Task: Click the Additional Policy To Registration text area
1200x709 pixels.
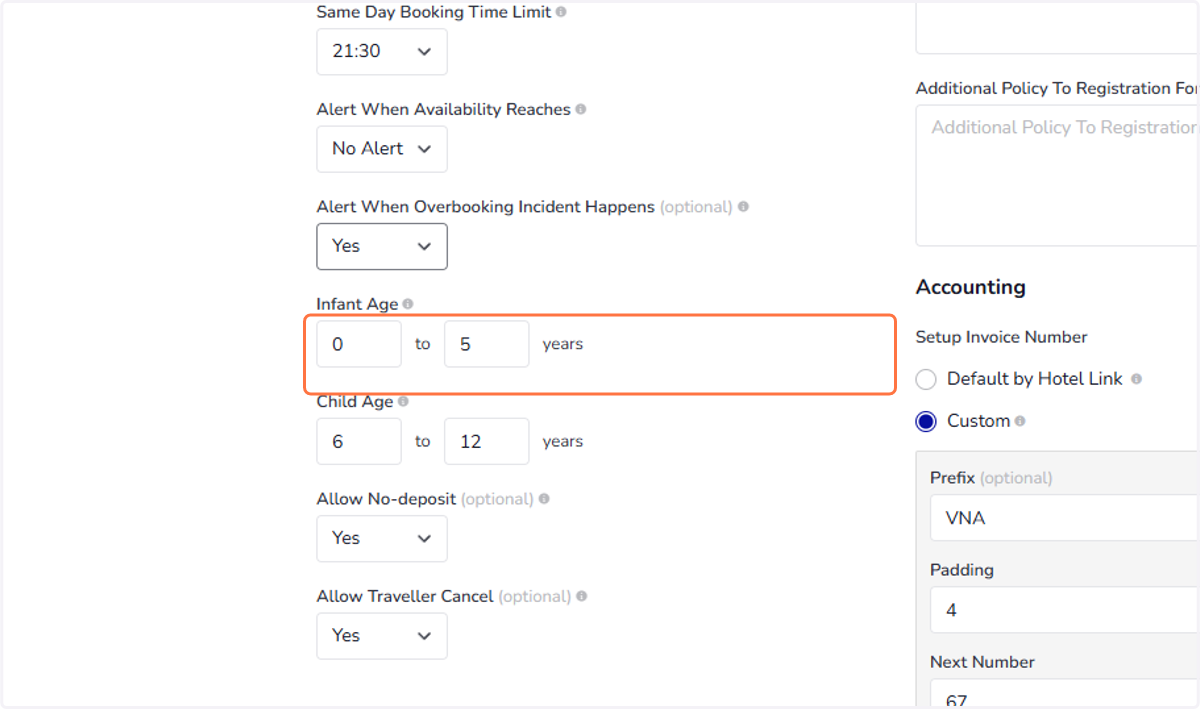Action: coord(1058,176)
